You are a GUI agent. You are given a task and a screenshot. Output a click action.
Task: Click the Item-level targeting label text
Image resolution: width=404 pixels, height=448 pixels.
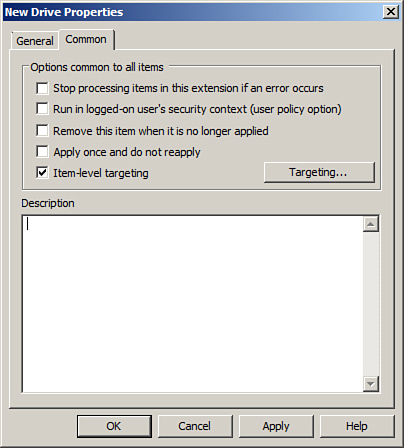point(101,173)
